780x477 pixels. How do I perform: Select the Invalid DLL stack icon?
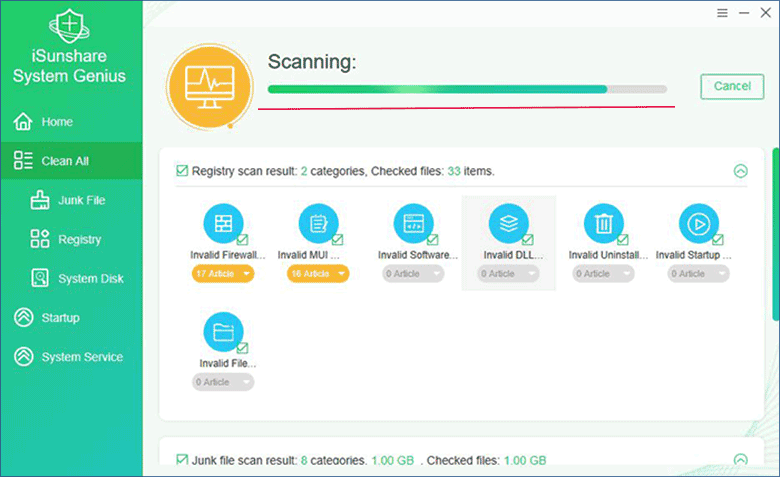(x=507, y=222)
